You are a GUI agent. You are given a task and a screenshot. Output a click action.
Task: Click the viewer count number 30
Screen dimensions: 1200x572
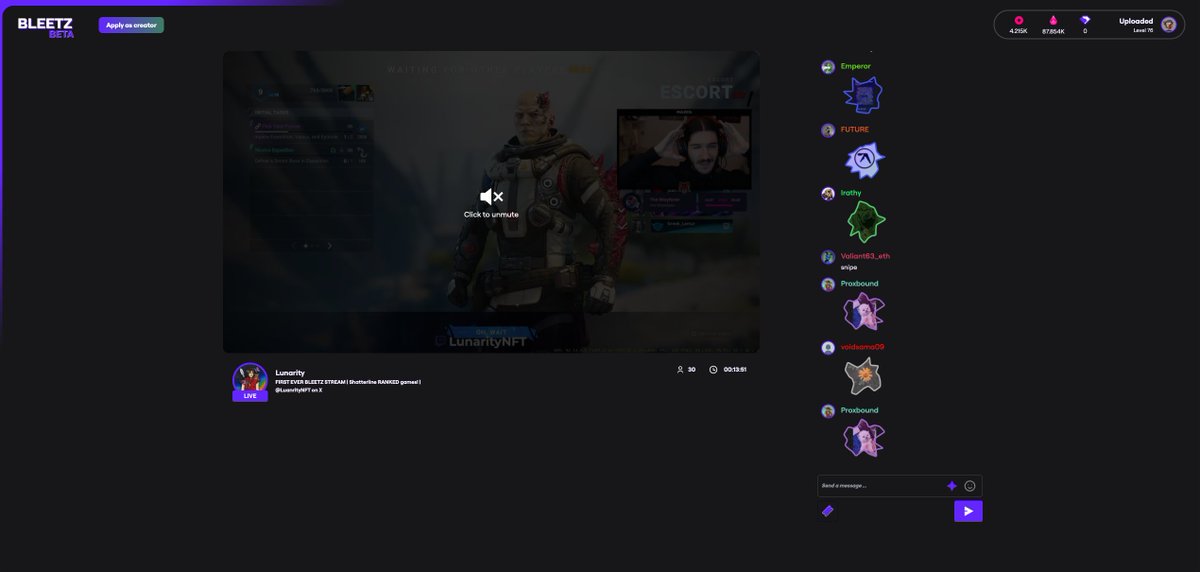(691, 369)
